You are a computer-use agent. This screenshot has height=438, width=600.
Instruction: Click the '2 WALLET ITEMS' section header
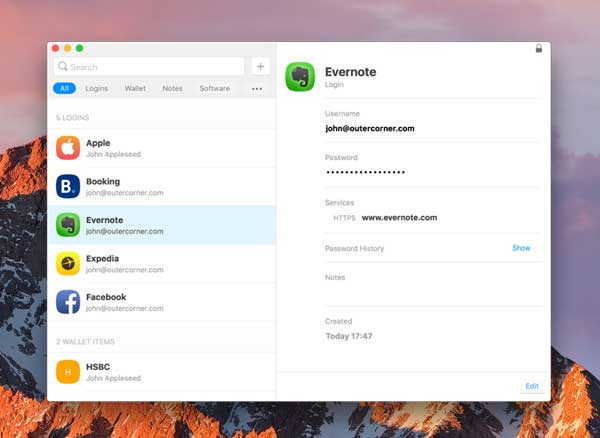click(x=85, y=342)
